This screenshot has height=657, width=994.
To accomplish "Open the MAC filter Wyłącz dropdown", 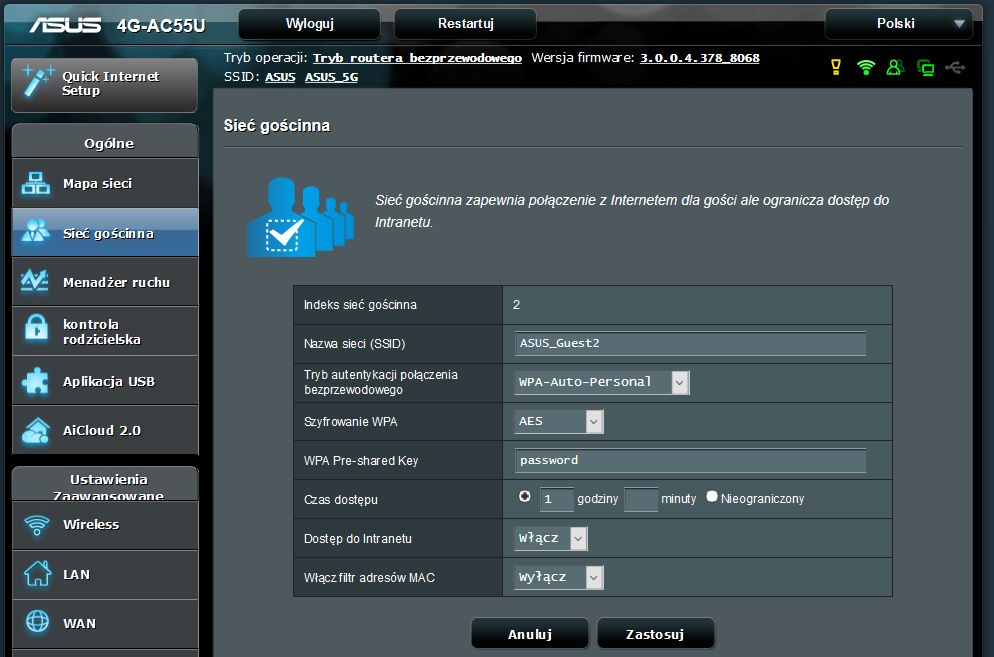I will click(x=558, y=577).
